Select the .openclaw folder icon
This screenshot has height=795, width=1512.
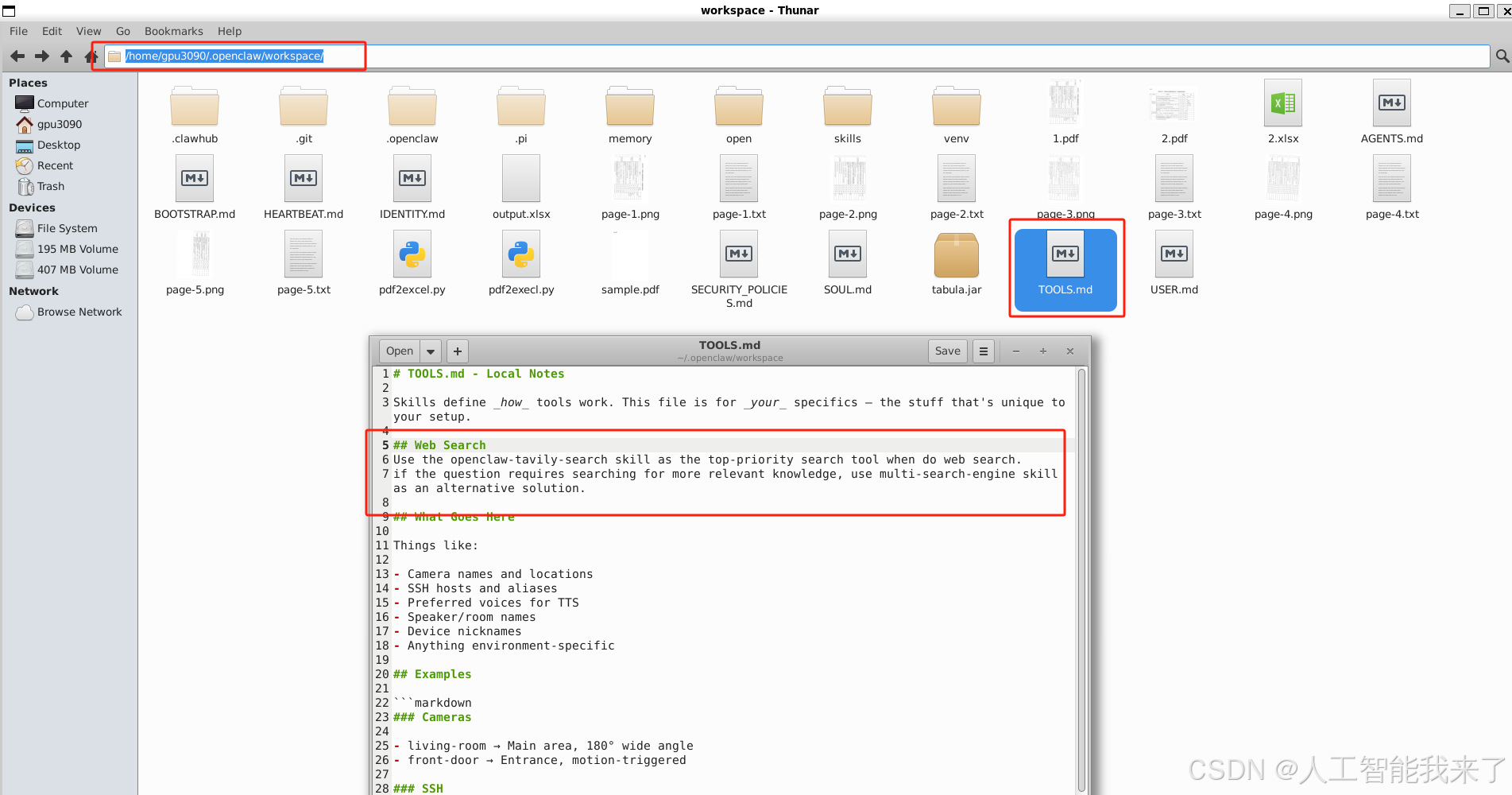pyautogui.click(x=412, y=106)
